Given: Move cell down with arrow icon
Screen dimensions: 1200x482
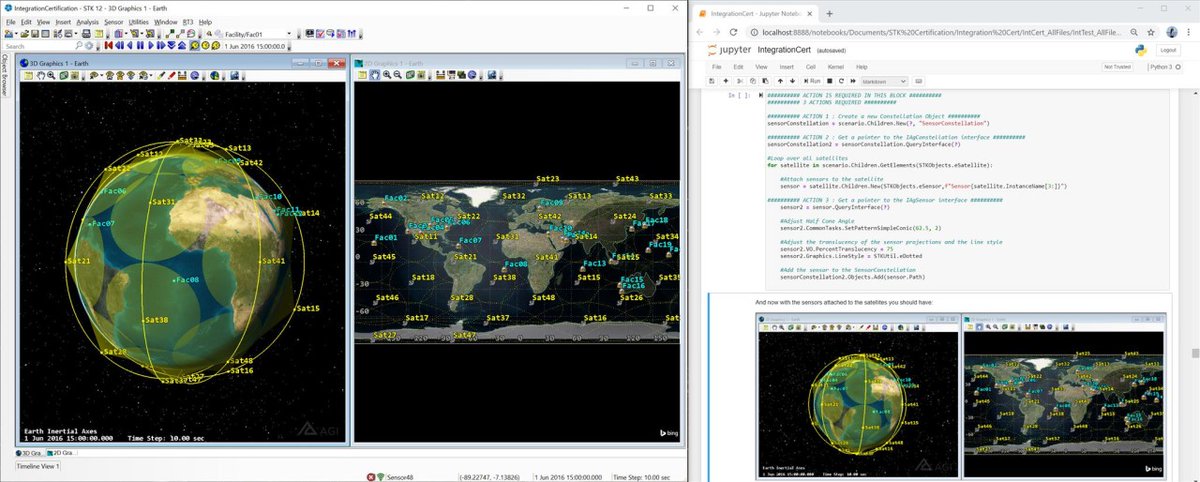Looking at the screenshot, I should tap(793, 81).
